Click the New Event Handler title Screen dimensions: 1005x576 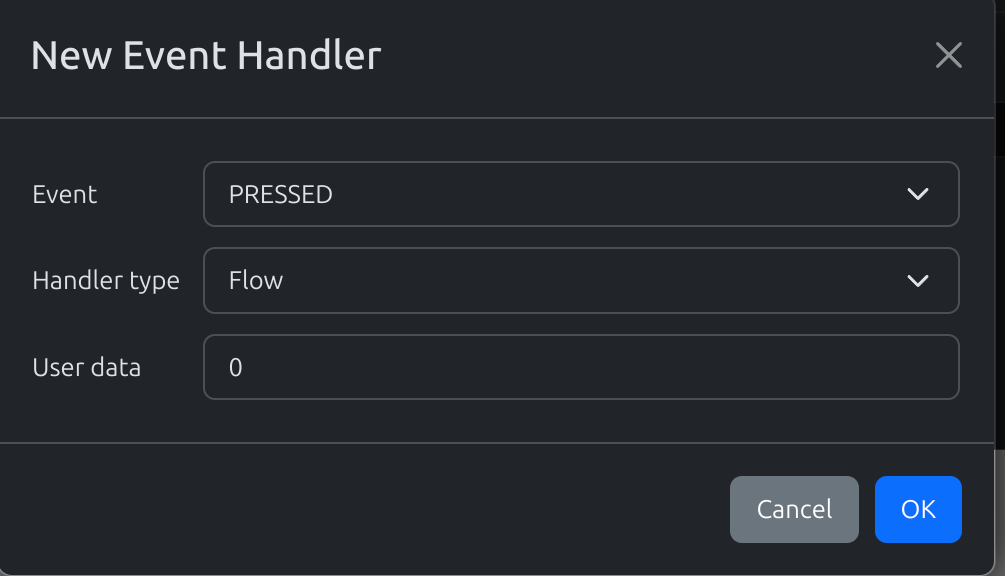pos(206,55)
